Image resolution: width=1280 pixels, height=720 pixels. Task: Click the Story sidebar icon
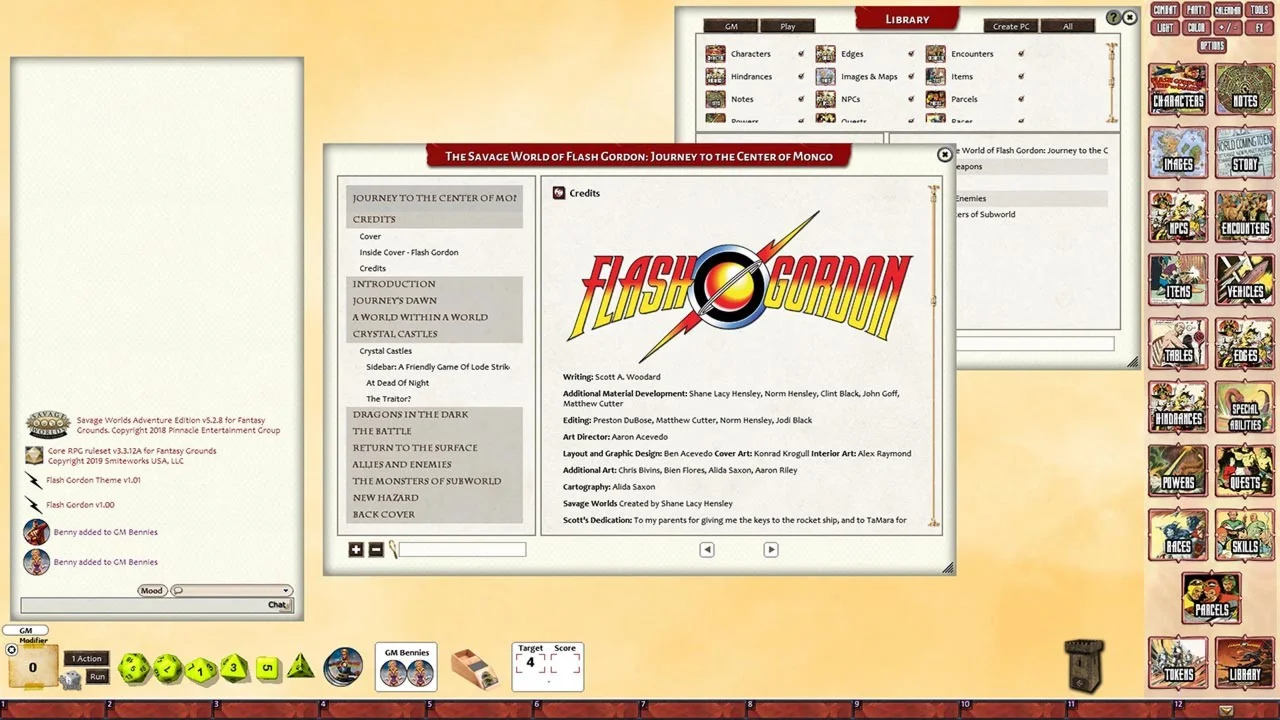pyautogui.click(x=1244, y=152)
